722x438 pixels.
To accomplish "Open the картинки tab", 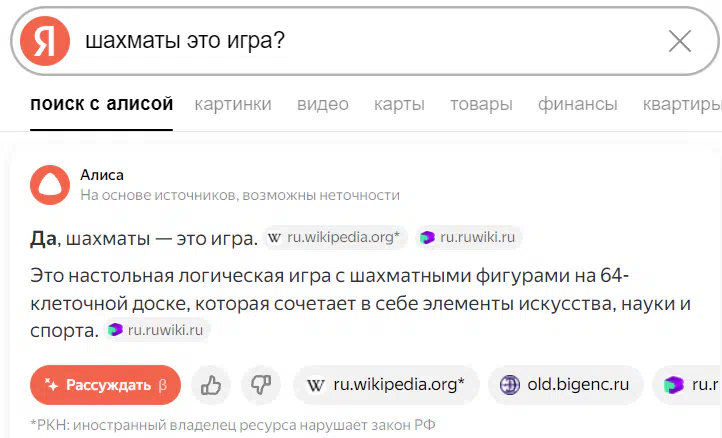I will tap(233, 104).
